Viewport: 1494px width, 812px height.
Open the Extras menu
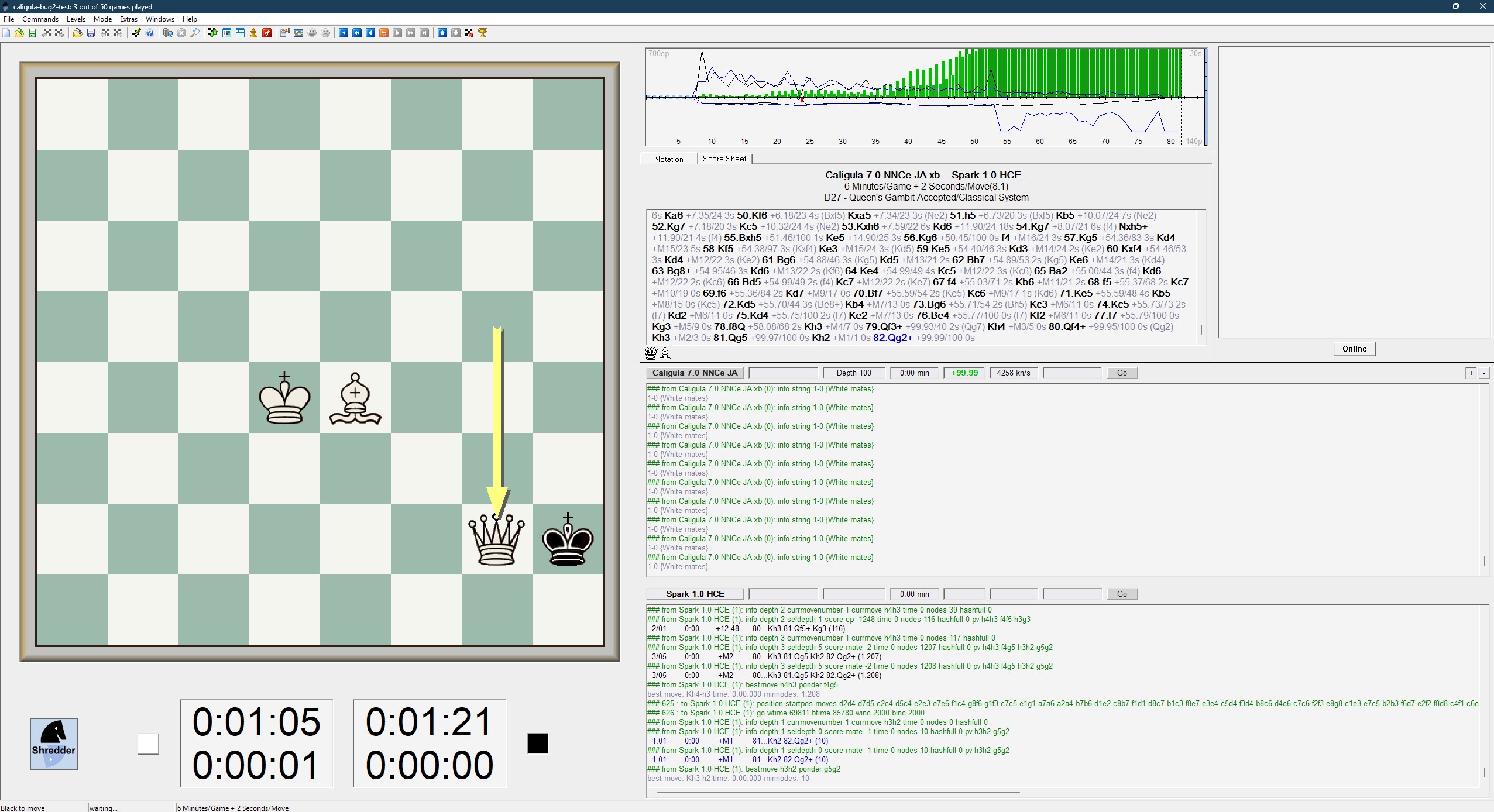click(128, 19)
